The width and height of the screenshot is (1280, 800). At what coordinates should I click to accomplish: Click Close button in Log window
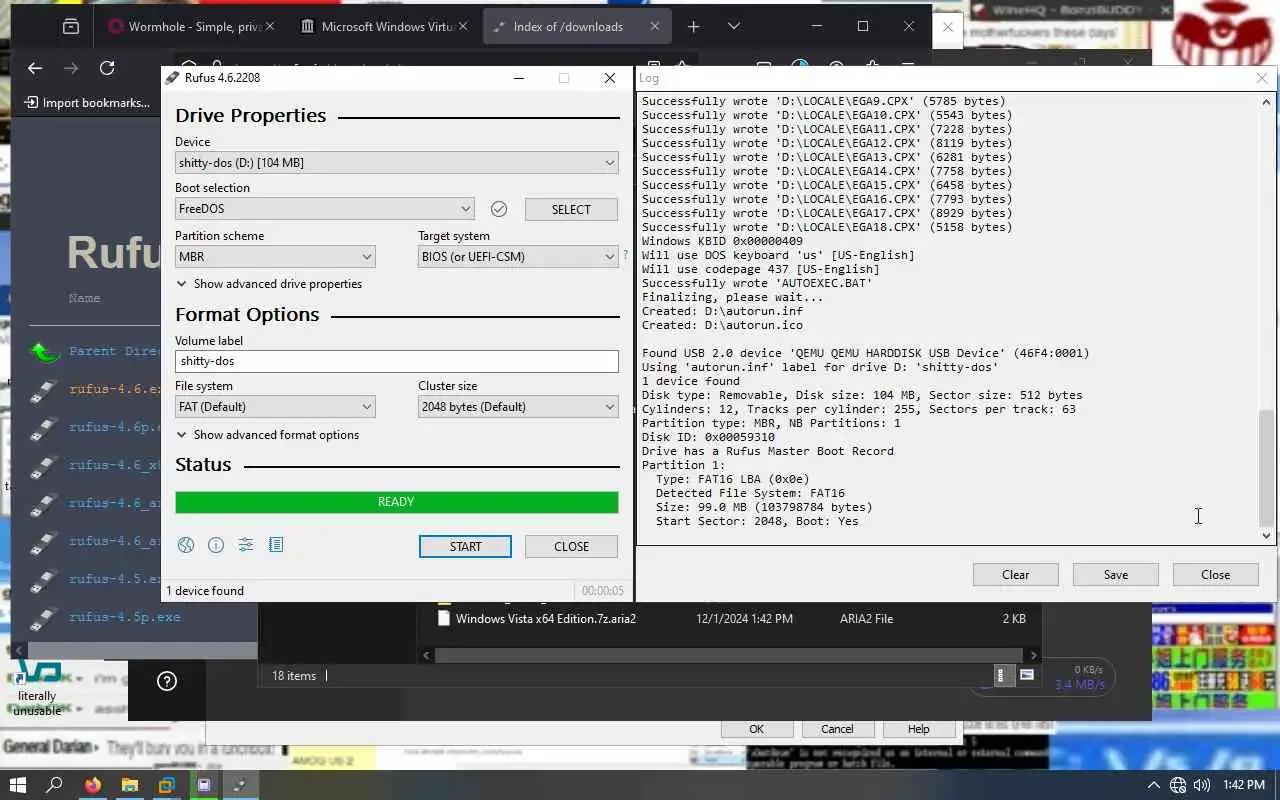point(1215,574)
